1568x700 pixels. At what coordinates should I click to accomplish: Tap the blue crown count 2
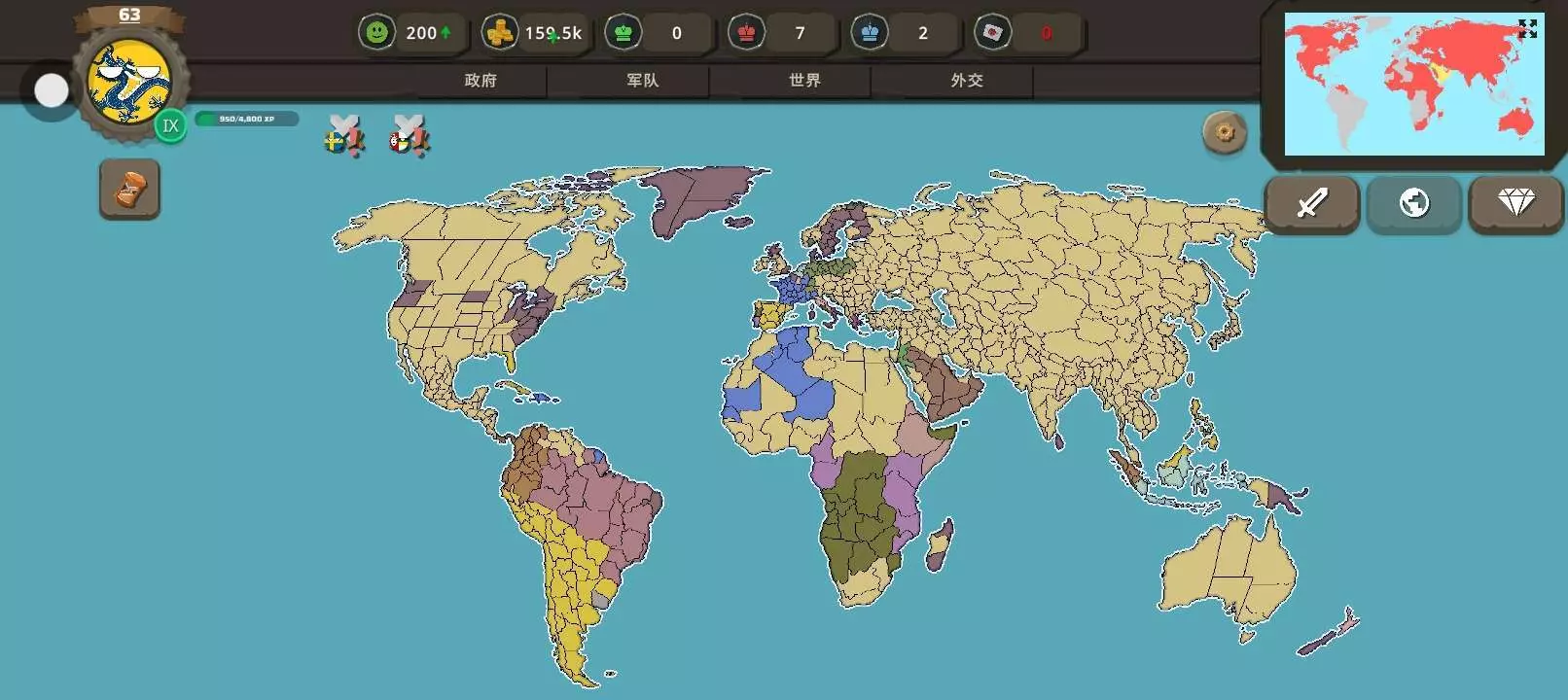(x=923, y=33)
